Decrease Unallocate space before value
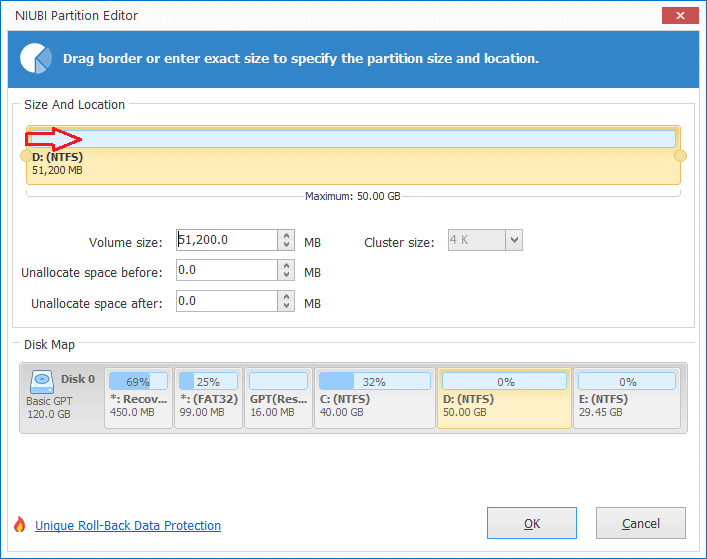 286,275
